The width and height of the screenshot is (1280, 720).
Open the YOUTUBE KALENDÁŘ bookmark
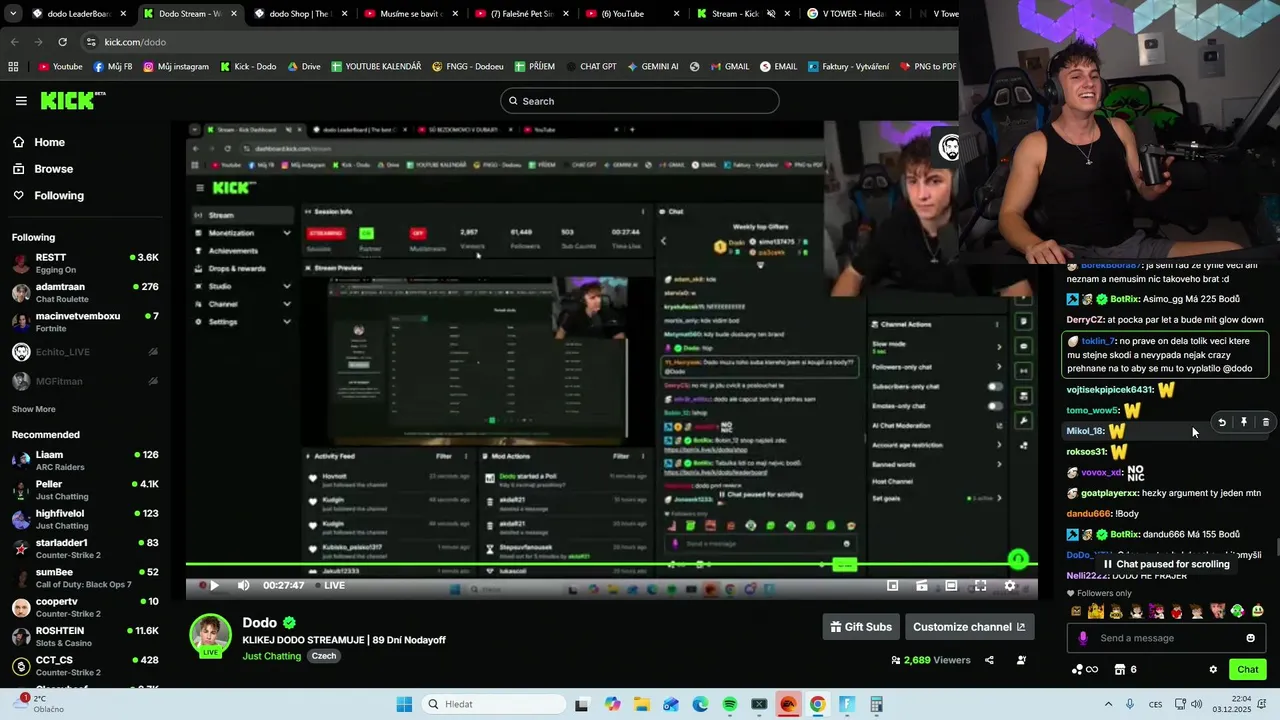(x=376, y=66)
